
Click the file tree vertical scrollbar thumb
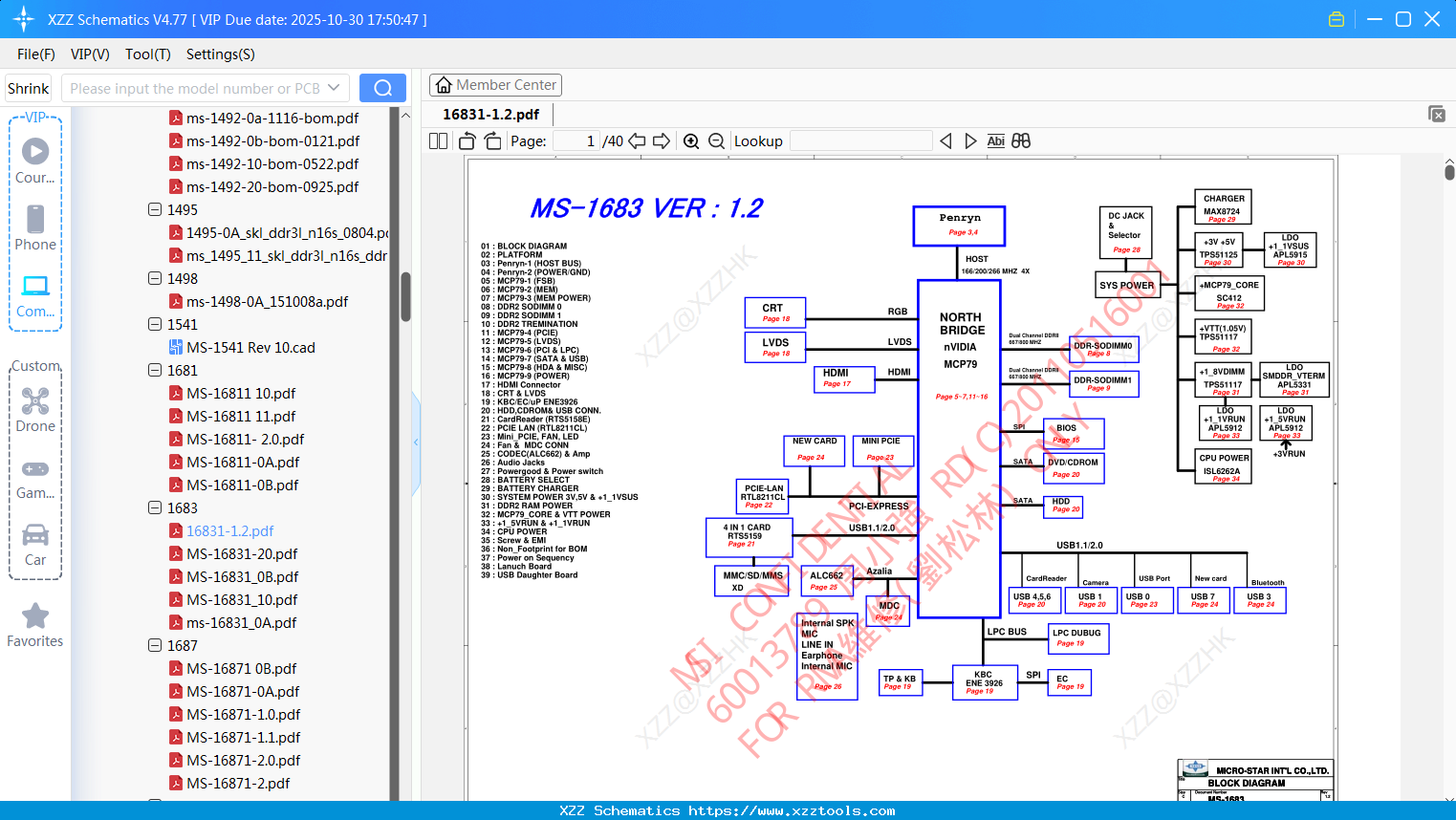coord(405,297)
